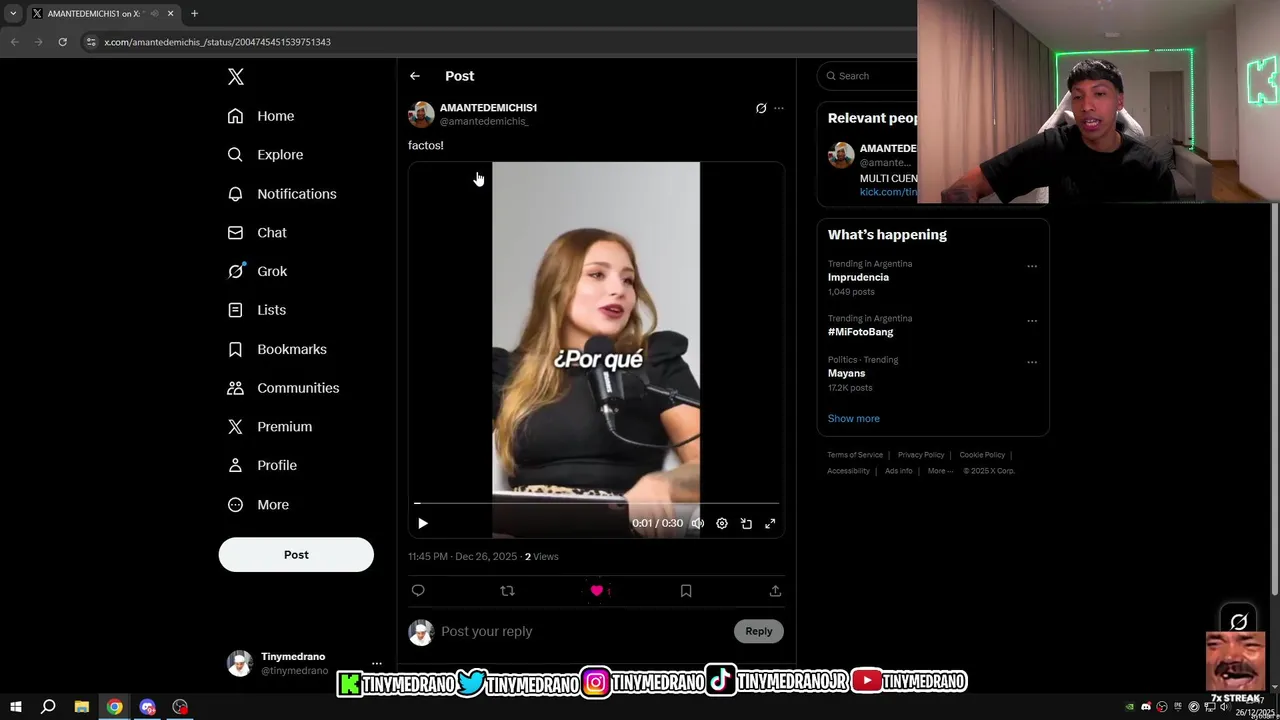Open video settings gear
The image size is (1280, 720).
tap(722, 523)
